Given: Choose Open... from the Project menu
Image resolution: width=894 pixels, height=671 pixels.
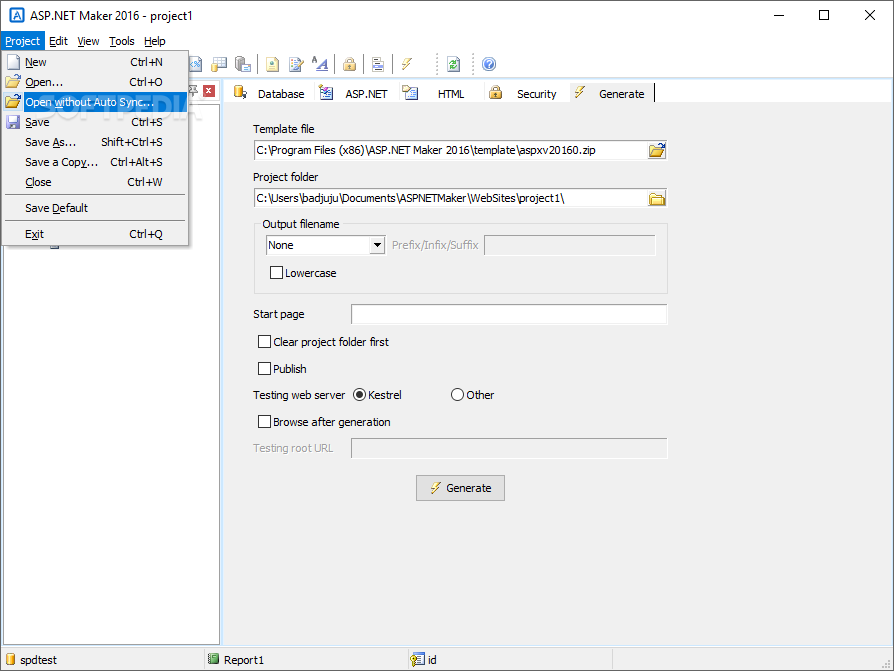Looking at the screenshot, I should [95, 82].
